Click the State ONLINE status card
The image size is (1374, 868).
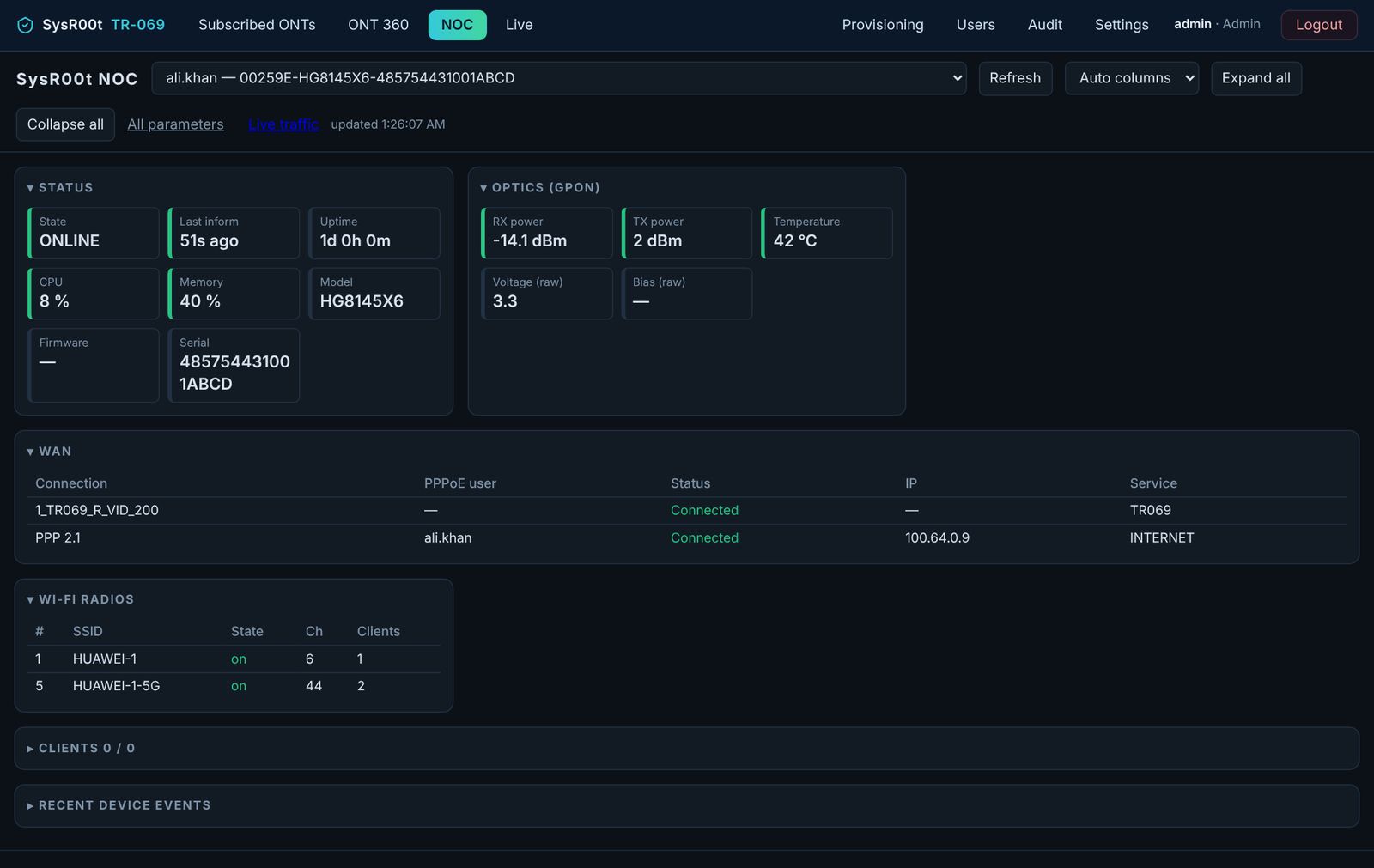tap(94, 233)
